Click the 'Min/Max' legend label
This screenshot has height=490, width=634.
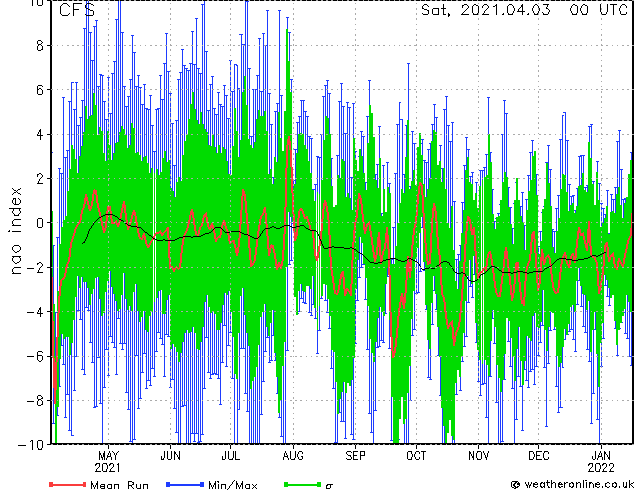point(232,485)
